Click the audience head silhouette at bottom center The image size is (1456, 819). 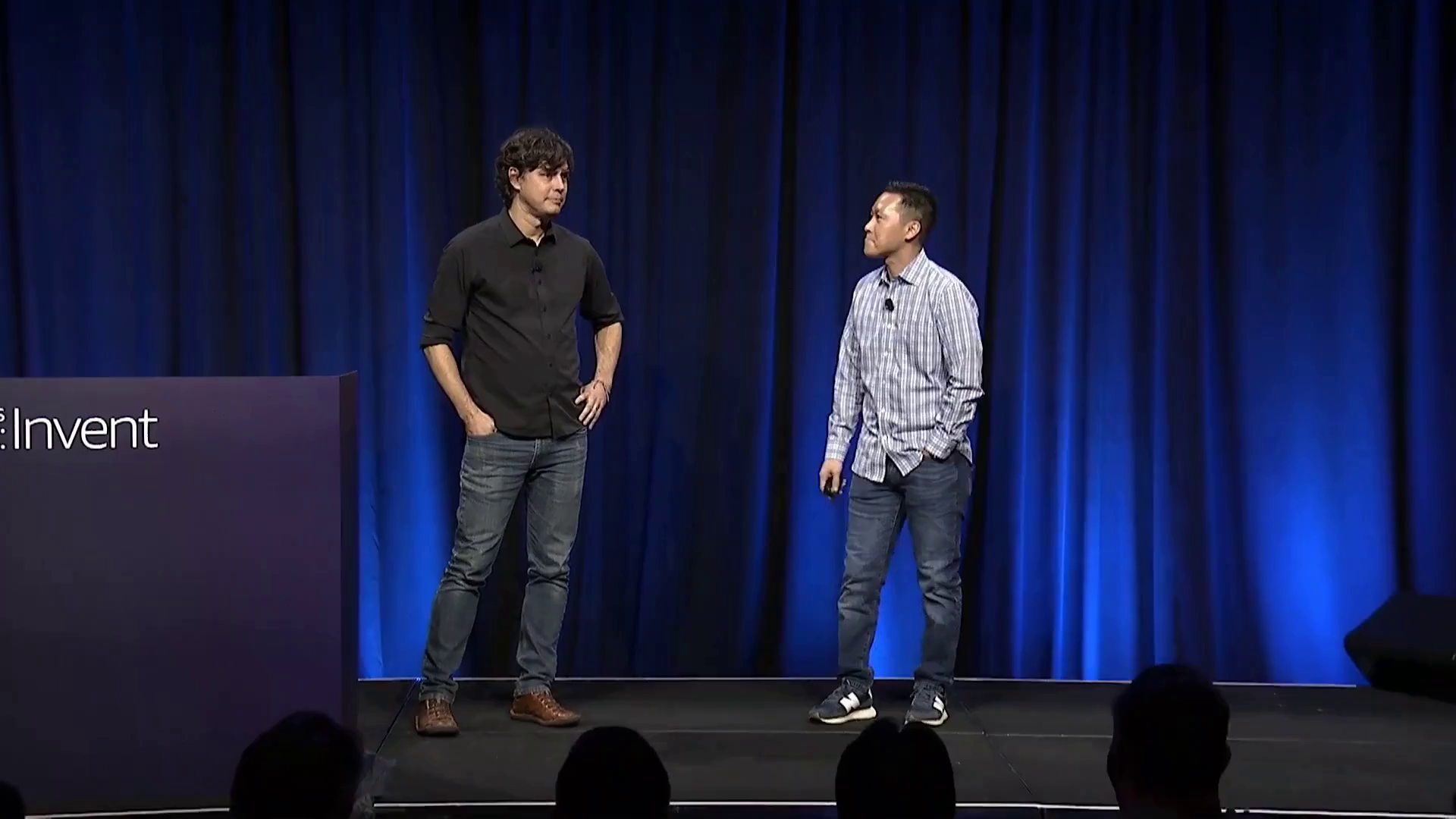613,777
